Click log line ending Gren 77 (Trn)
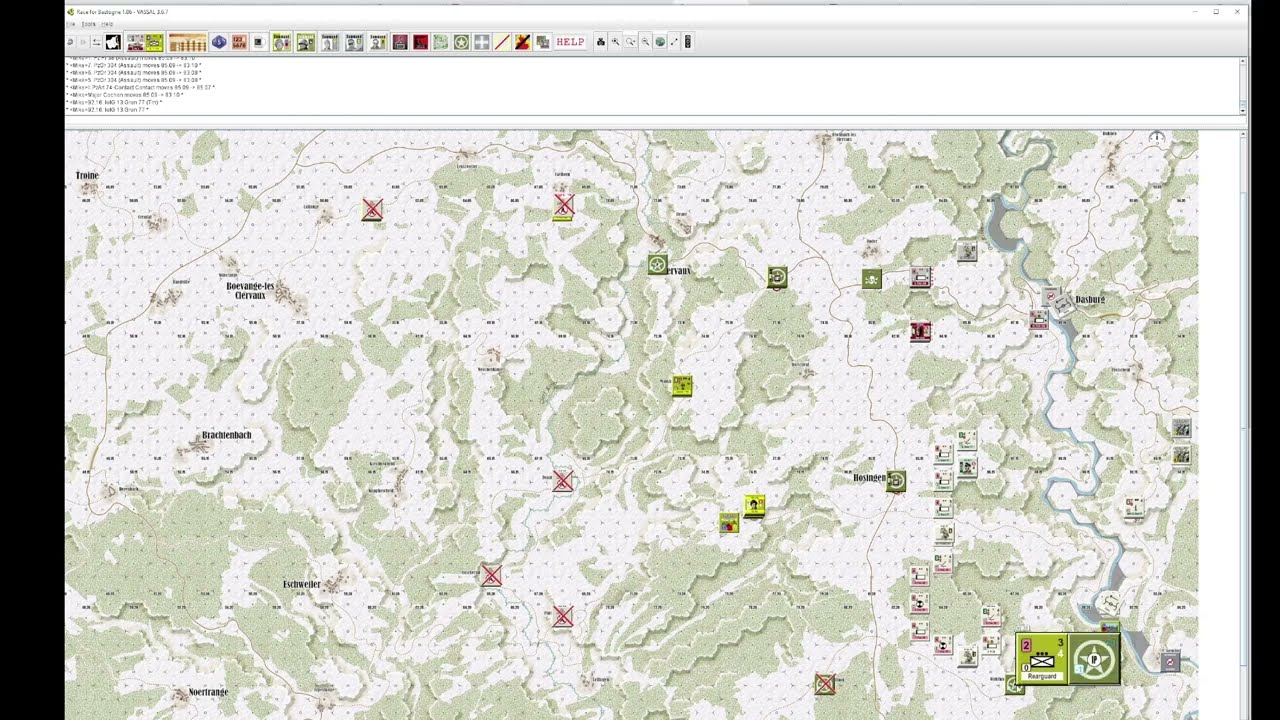The height and width of the screenshot is (720, 1280). [114, 102]
